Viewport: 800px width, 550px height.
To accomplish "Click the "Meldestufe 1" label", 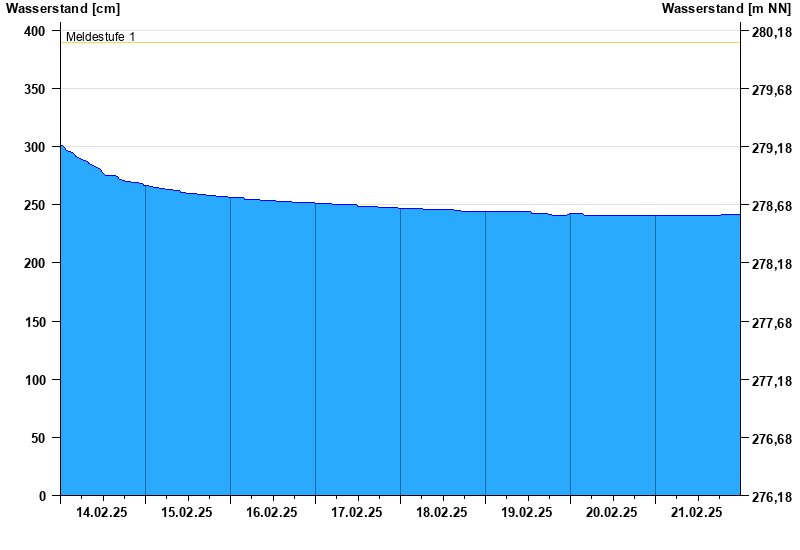I will (101, 37).
